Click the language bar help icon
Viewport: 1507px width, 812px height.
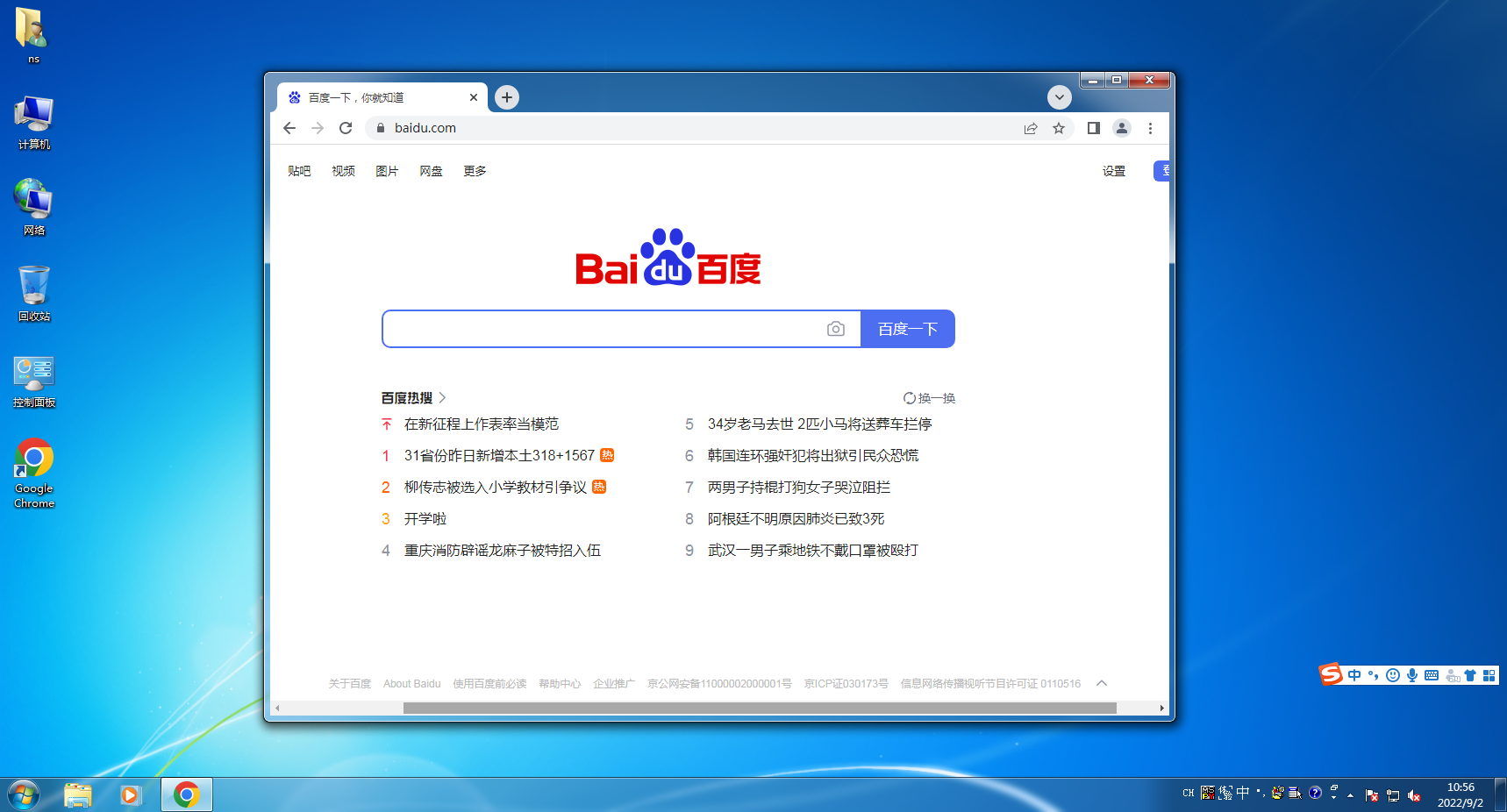click(x=1315, y=793)
